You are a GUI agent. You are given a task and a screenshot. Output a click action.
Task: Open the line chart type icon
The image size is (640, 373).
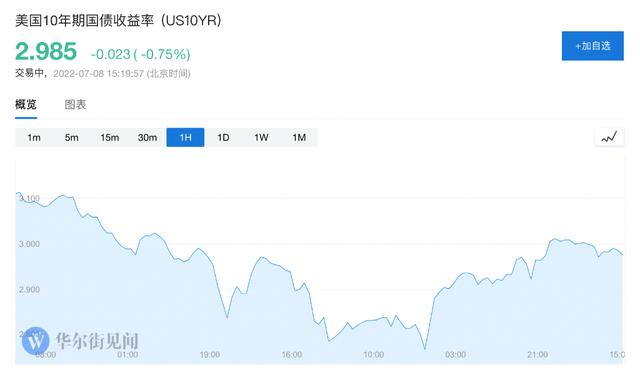tap(609, 137)
